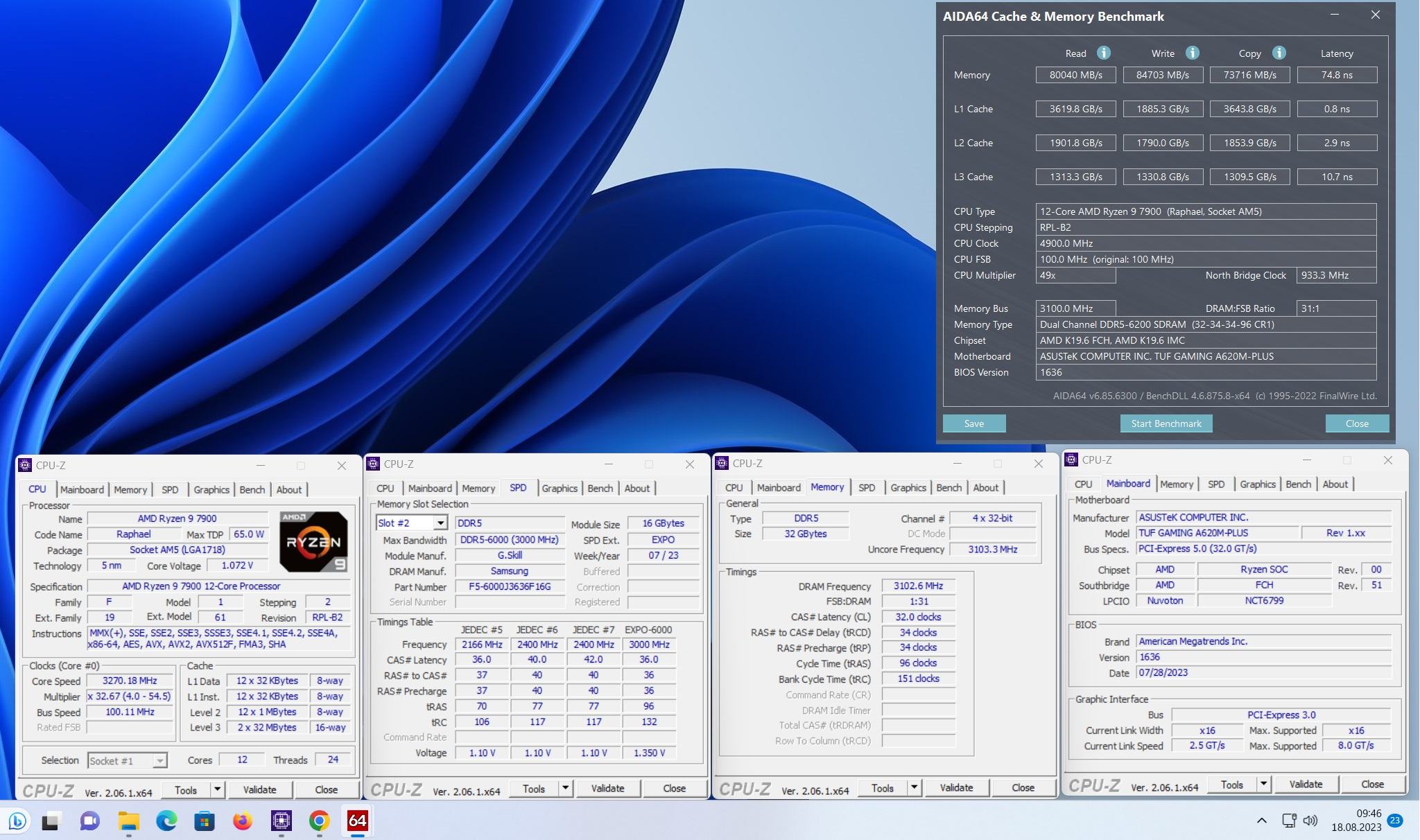Image resolution: width=1420 pixels, height=840 pixels.
Task: Launch Microsoft Edge from taskbar
Action: [166, 821]
